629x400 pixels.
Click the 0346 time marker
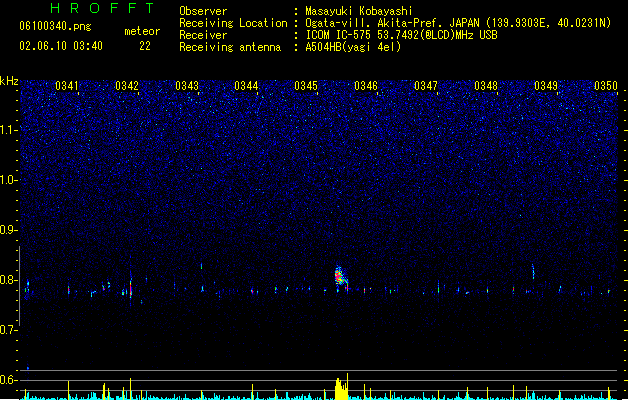coord(366,86)
